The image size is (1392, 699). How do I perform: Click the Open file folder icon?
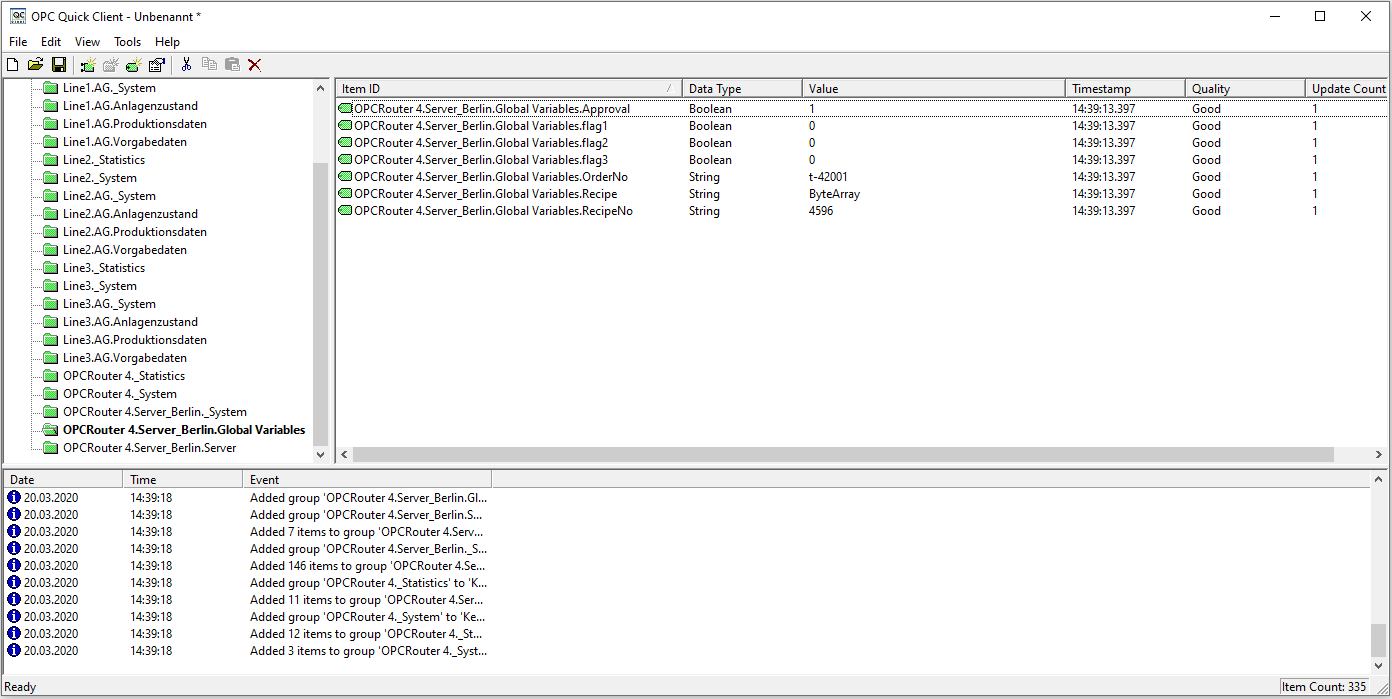tap(36, 65)
